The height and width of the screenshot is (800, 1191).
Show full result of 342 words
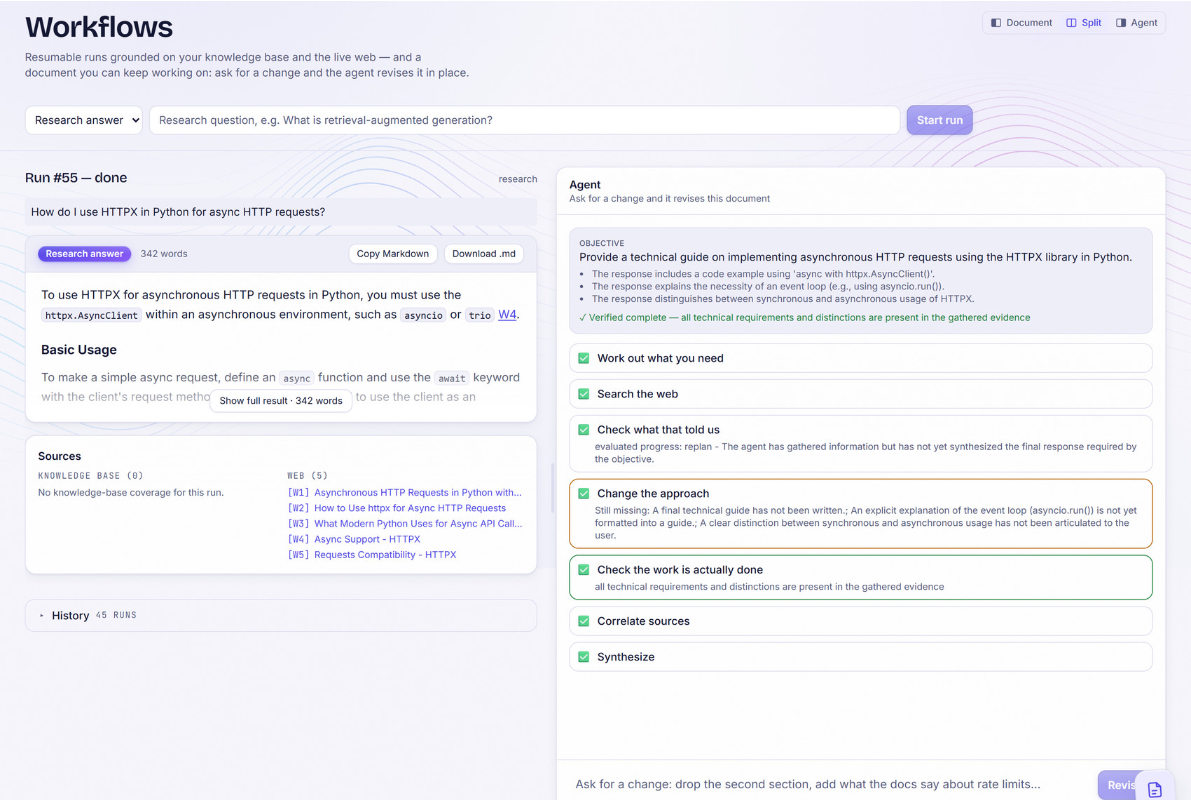pos(281,400)
